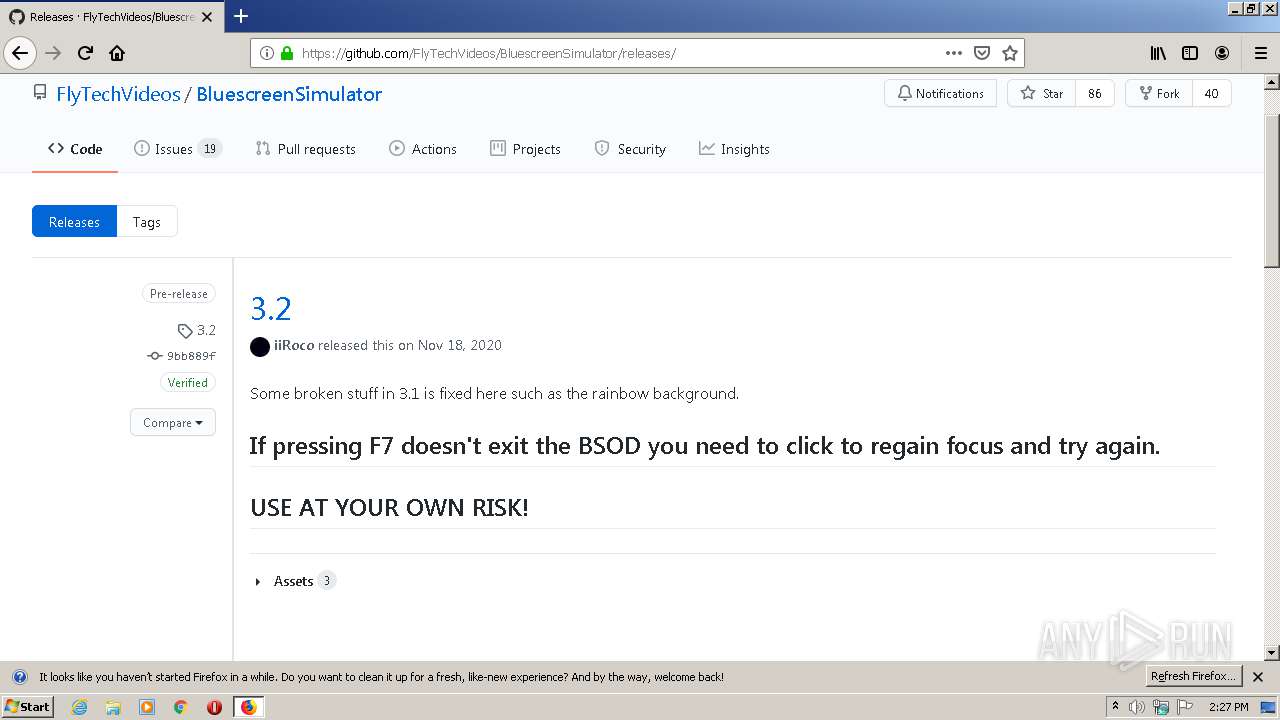Open the Projects tab
The image size is (1280, 720).
tap(525, 149)
